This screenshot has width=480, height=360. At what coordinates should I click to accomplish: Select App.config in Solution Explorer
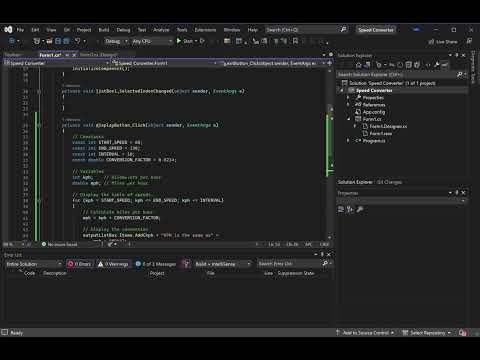374,112
